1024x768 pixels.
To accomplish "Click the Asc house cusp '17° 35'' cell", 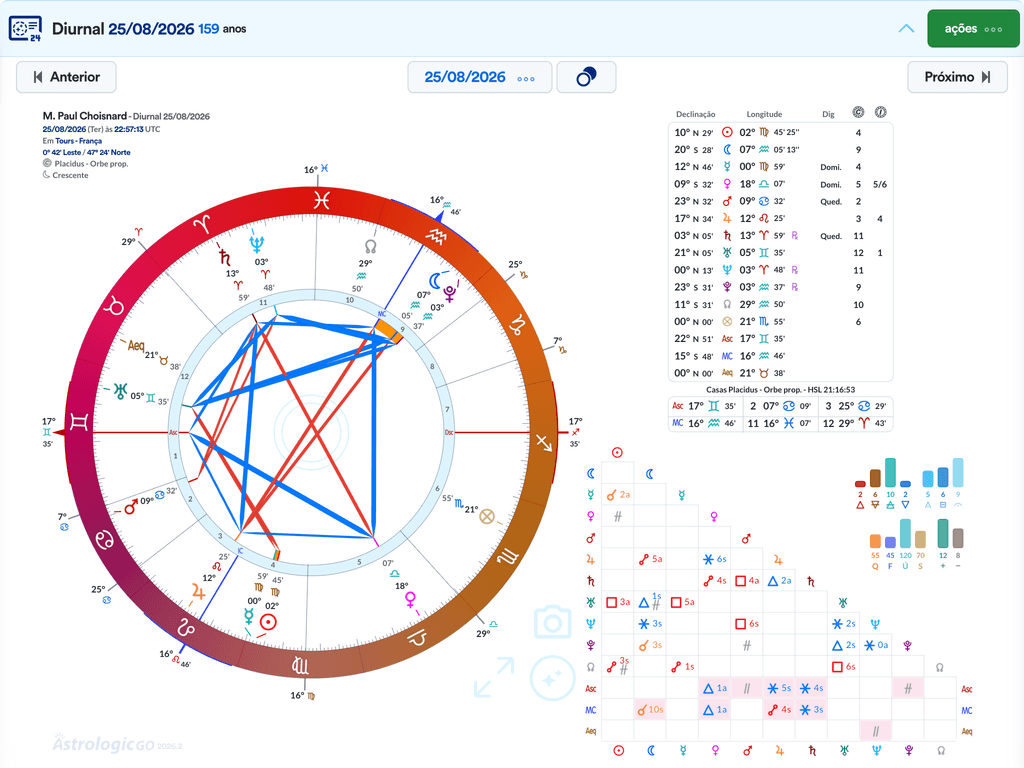I will click(x=705, y=406).
